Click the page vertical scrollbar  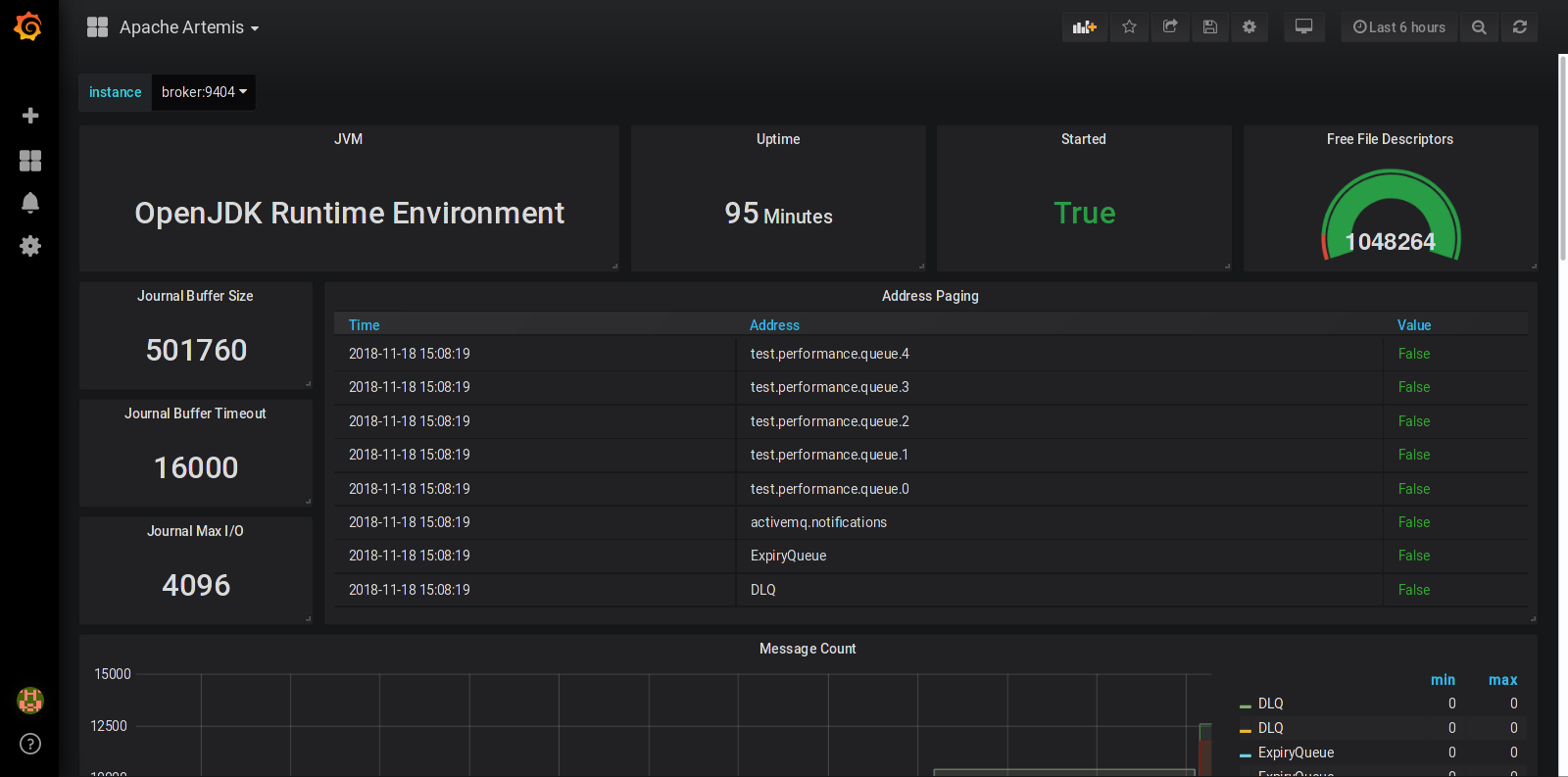1563,157
